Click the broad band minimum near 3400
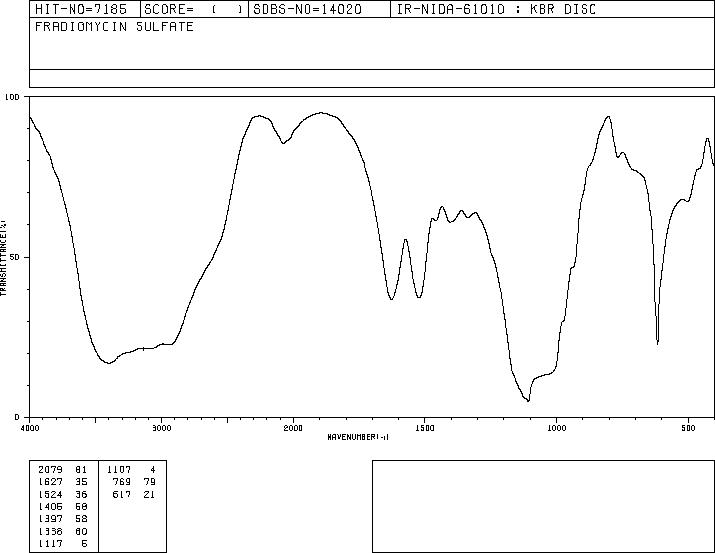Image resolution: width=715 pixels, height=553 pixels. click(x=109, y=363)
